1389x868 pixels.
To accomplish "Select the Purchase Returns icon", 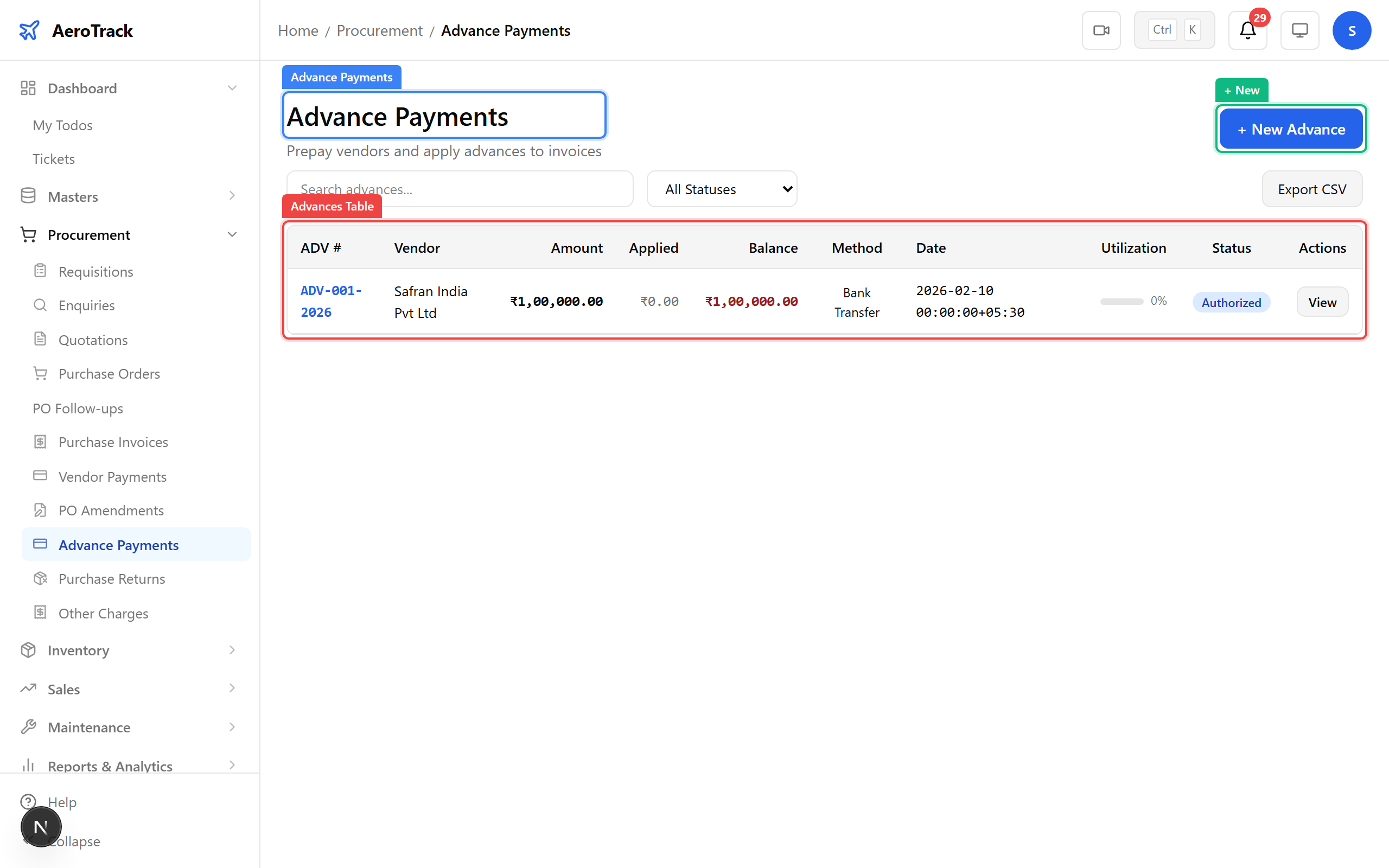I will (x=40, y=578).
